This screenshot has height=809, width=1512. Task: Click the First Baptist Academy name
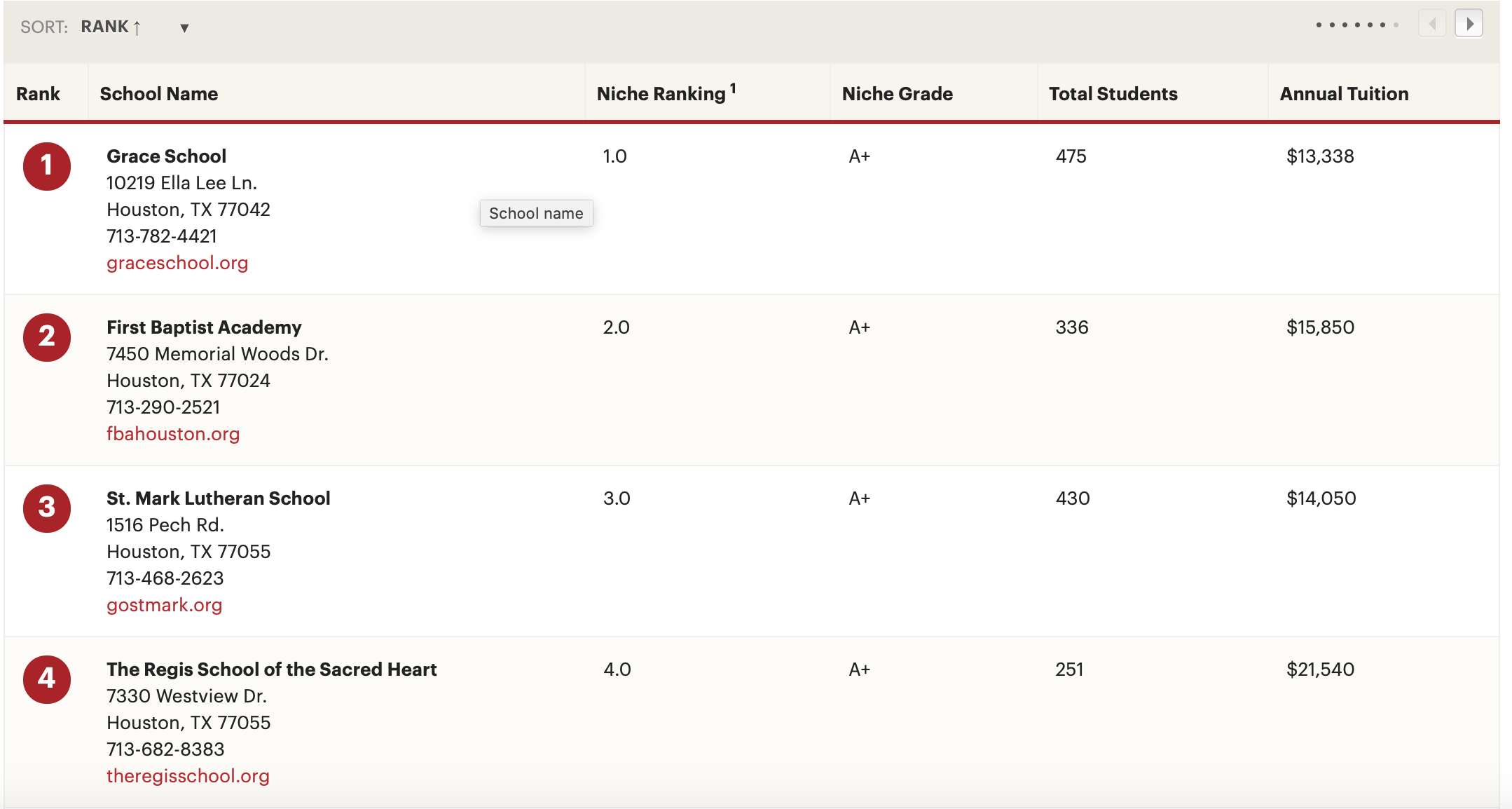coord(204,327)
